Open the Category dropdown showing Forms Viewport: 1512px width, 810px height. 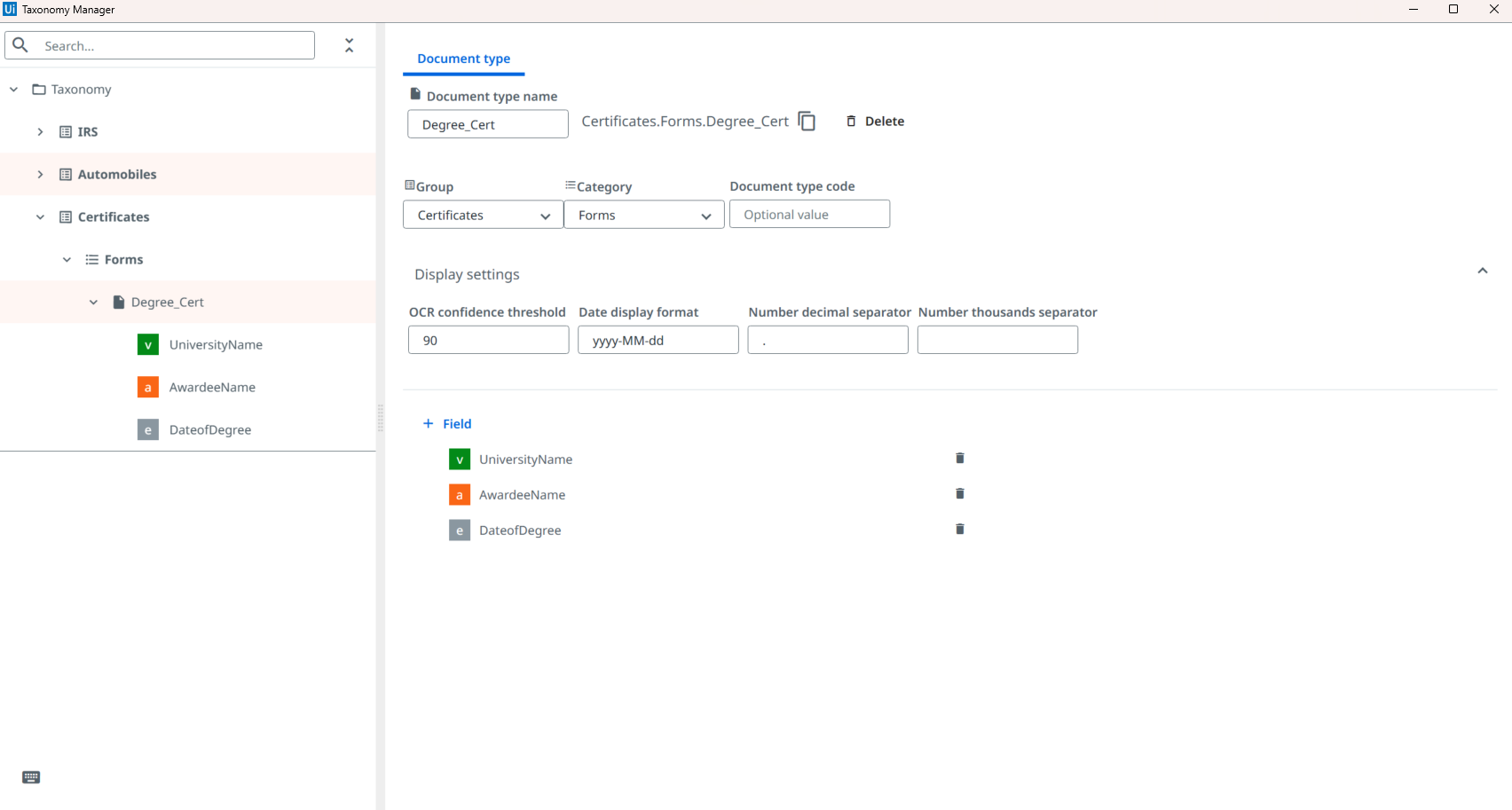click(x=644, y=215)
